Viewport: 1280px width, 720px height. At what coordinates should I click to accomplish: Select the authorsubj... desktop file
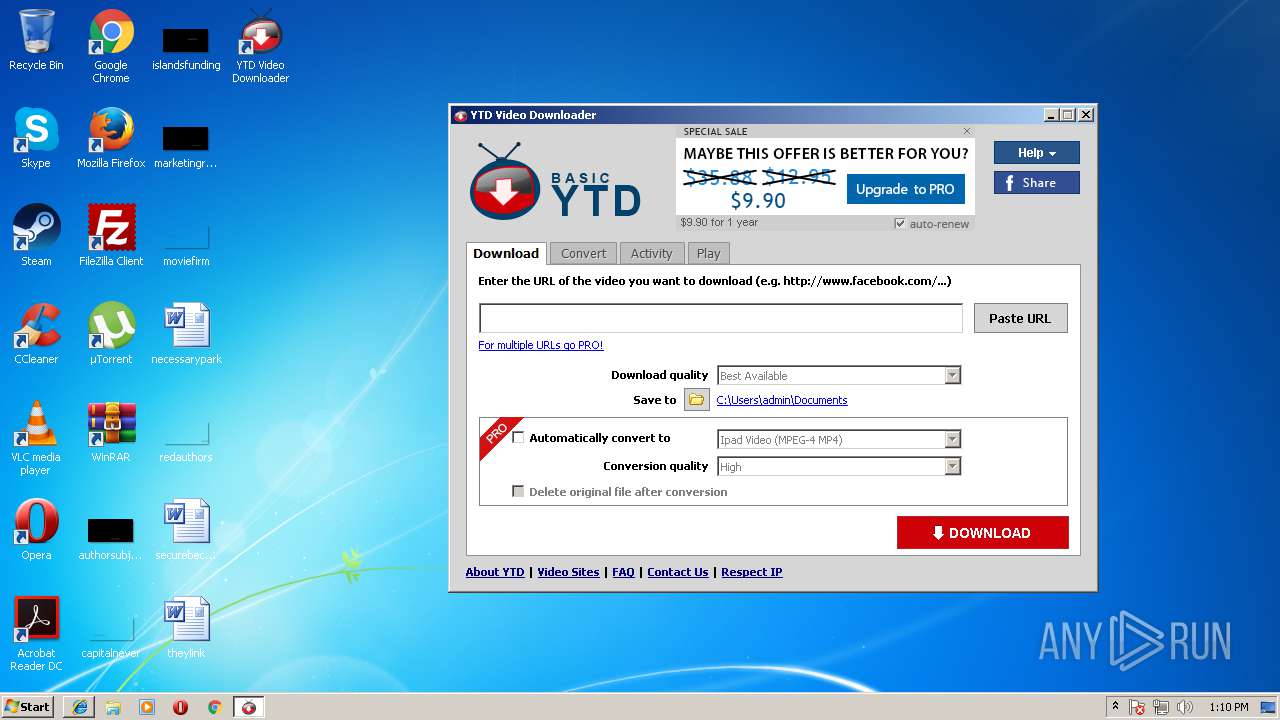point(111,538)
